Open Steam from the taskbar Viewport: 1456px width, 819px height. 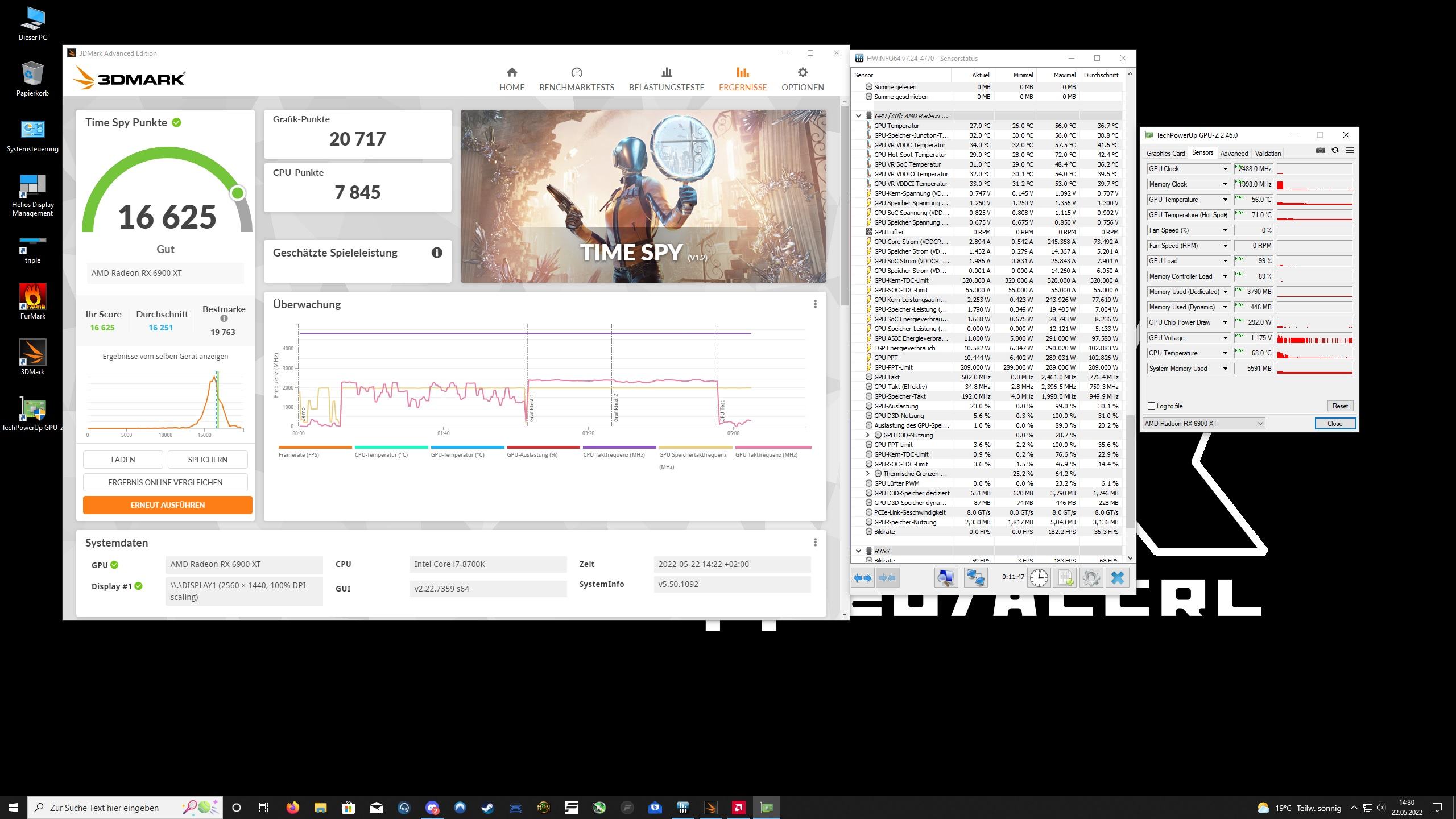[487, 808]
